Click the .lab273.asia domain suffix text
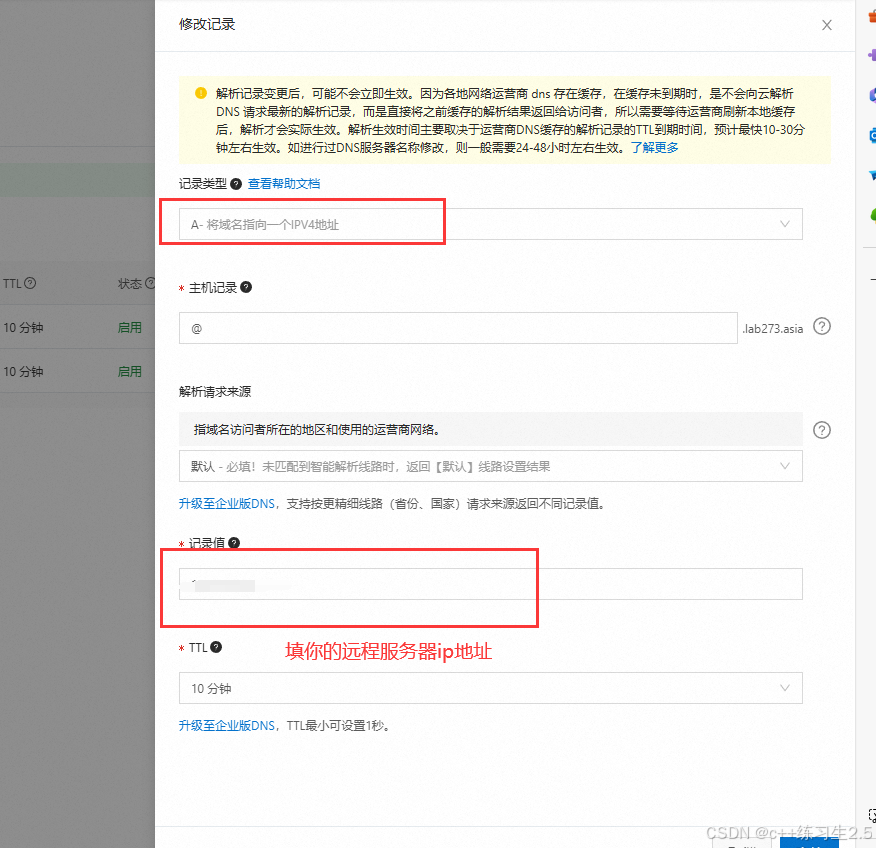This screenshot has width=876, height=848. coord(773,328)
